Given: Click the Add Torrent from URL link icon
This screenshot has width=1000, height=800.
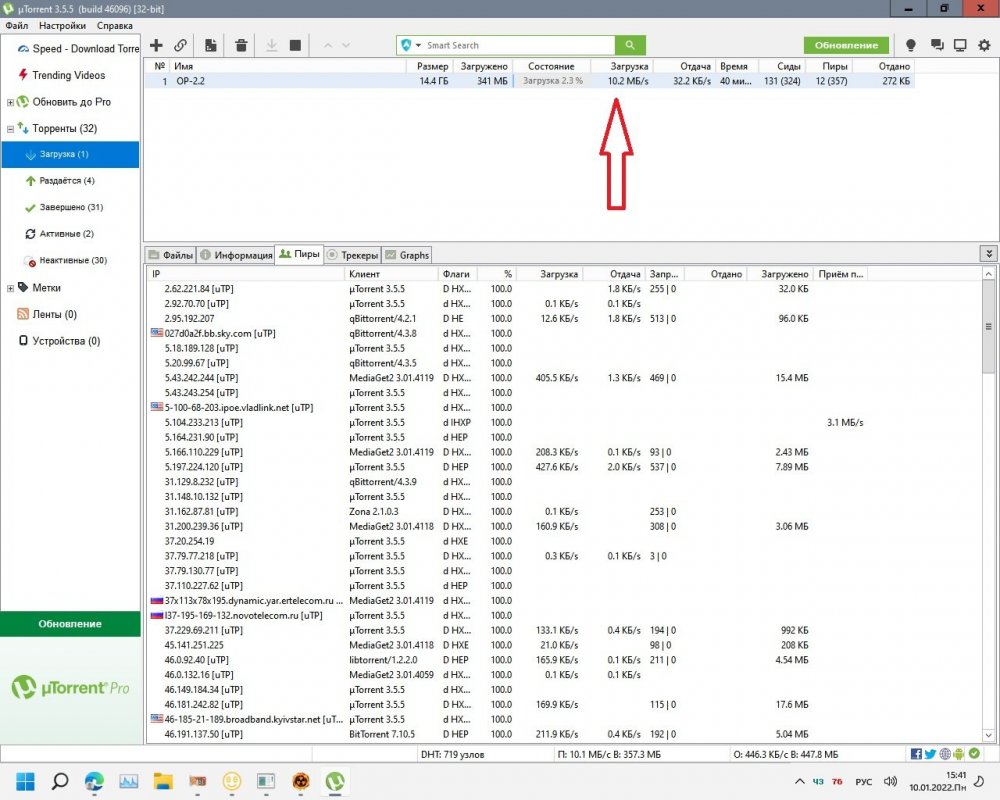Looking at the screenshot, I should (181, 45).
